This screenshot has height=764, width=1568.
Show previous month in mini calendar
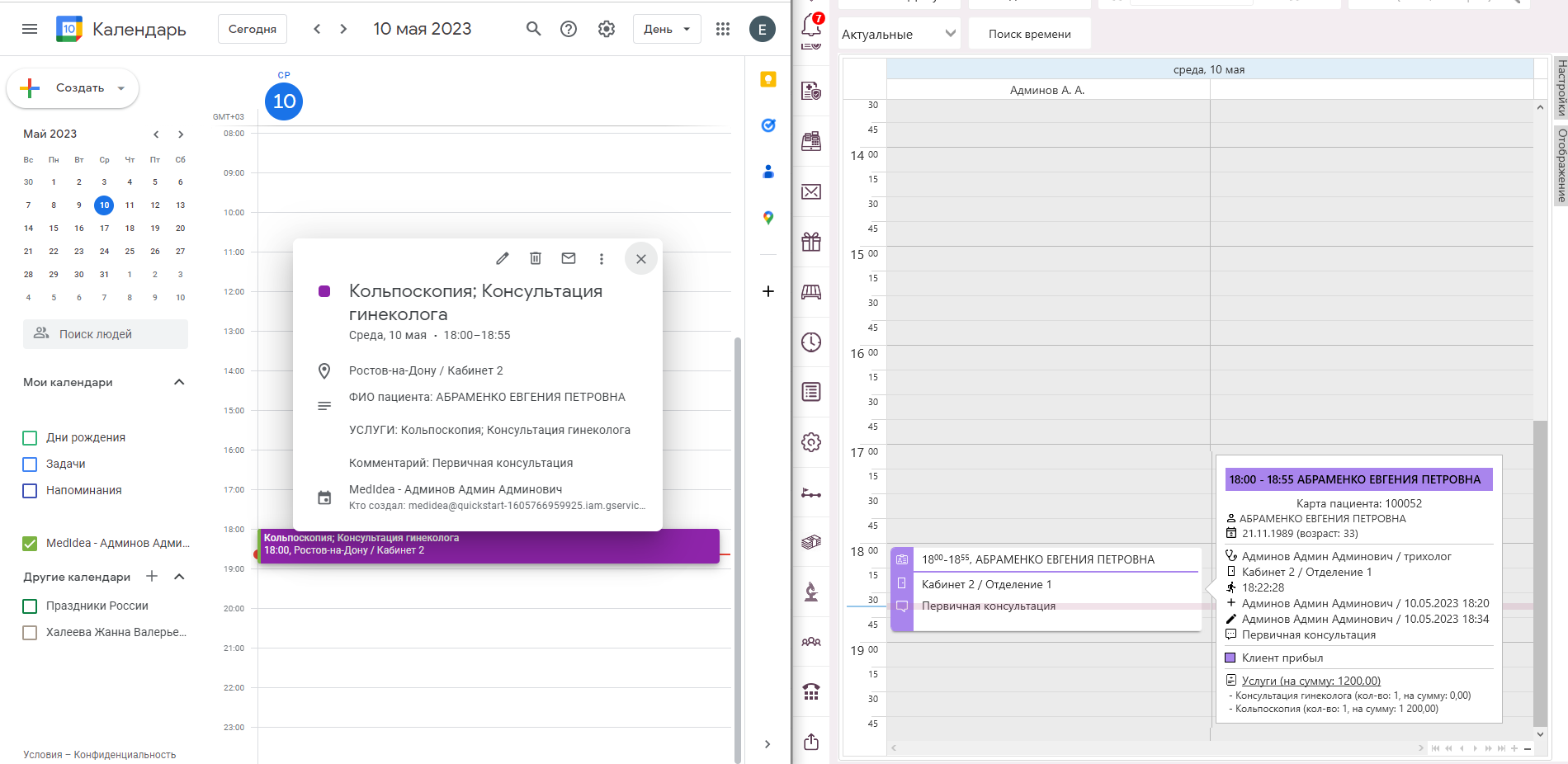point(155,134)
